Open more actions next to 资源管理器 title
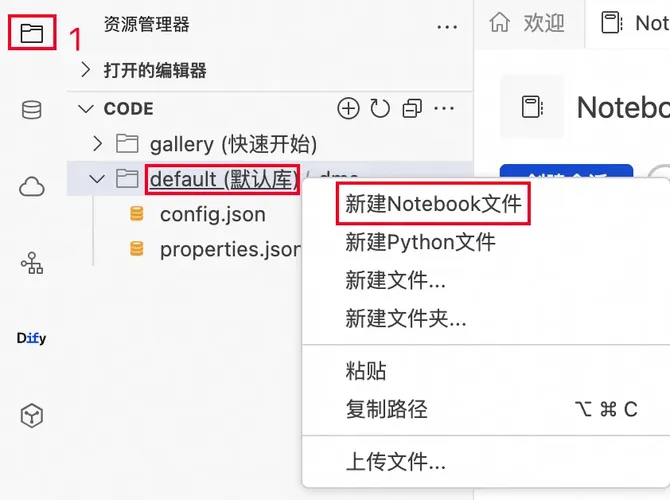The height and width of the screenshot is (500, 670). point(445,25)
